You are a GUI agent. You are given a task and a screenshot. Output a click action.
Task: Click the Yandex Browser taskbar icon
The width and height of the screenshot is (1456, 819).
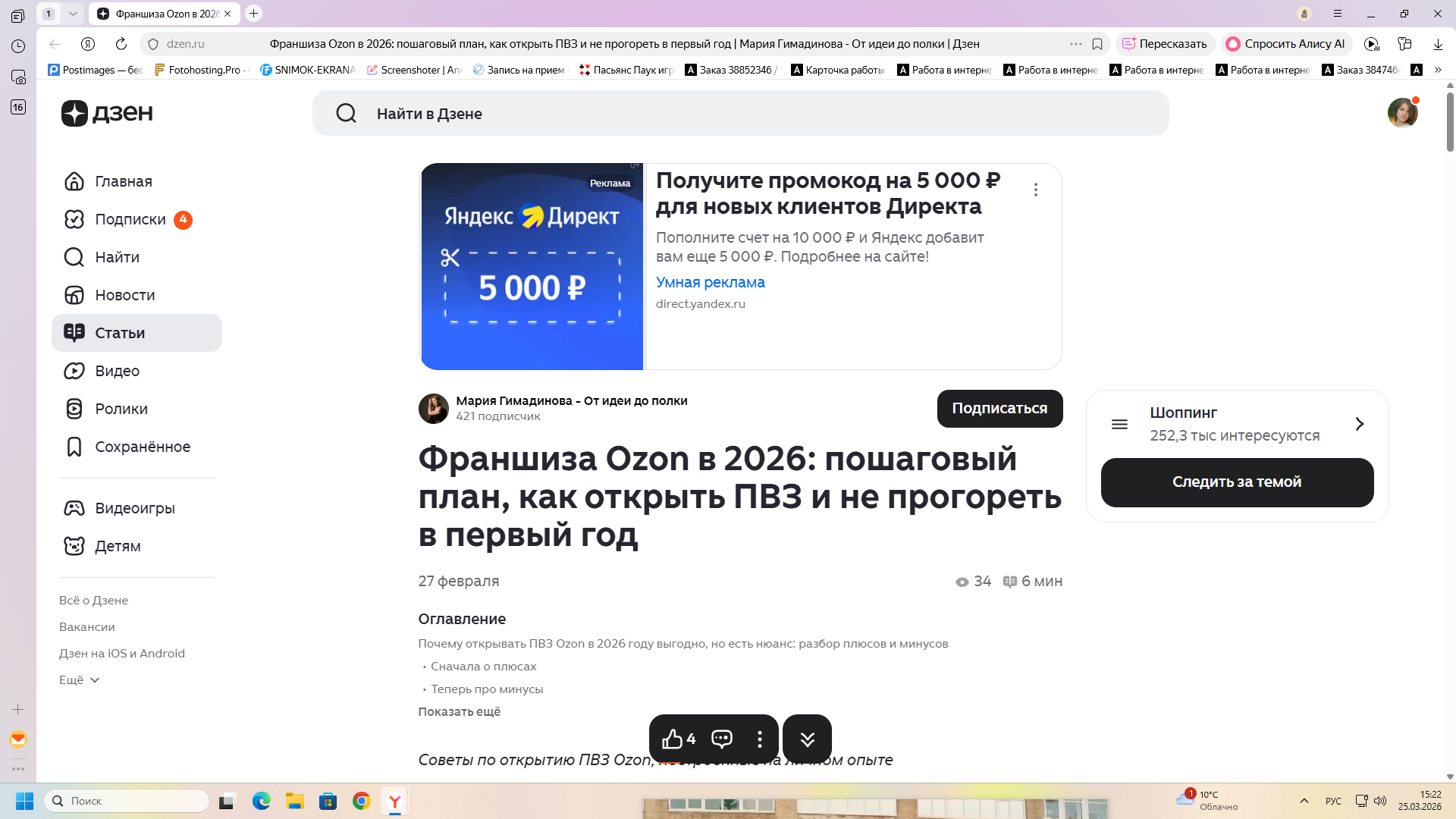tap(394, 801)
